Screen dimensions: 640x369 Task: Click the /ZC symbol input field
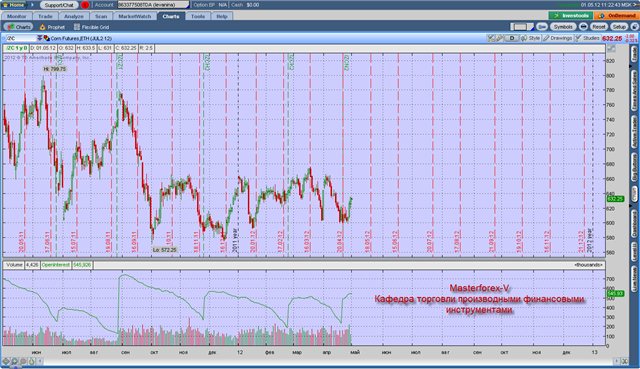pyautogui.click(x=20, y=38)
